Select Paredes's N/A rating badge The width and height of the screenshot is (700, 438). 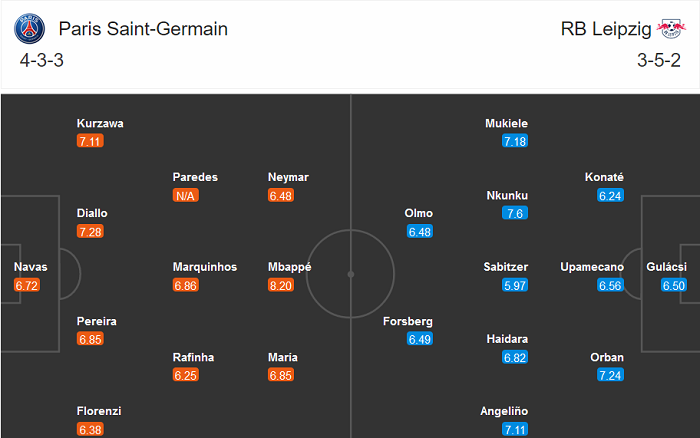coord(186,195)
